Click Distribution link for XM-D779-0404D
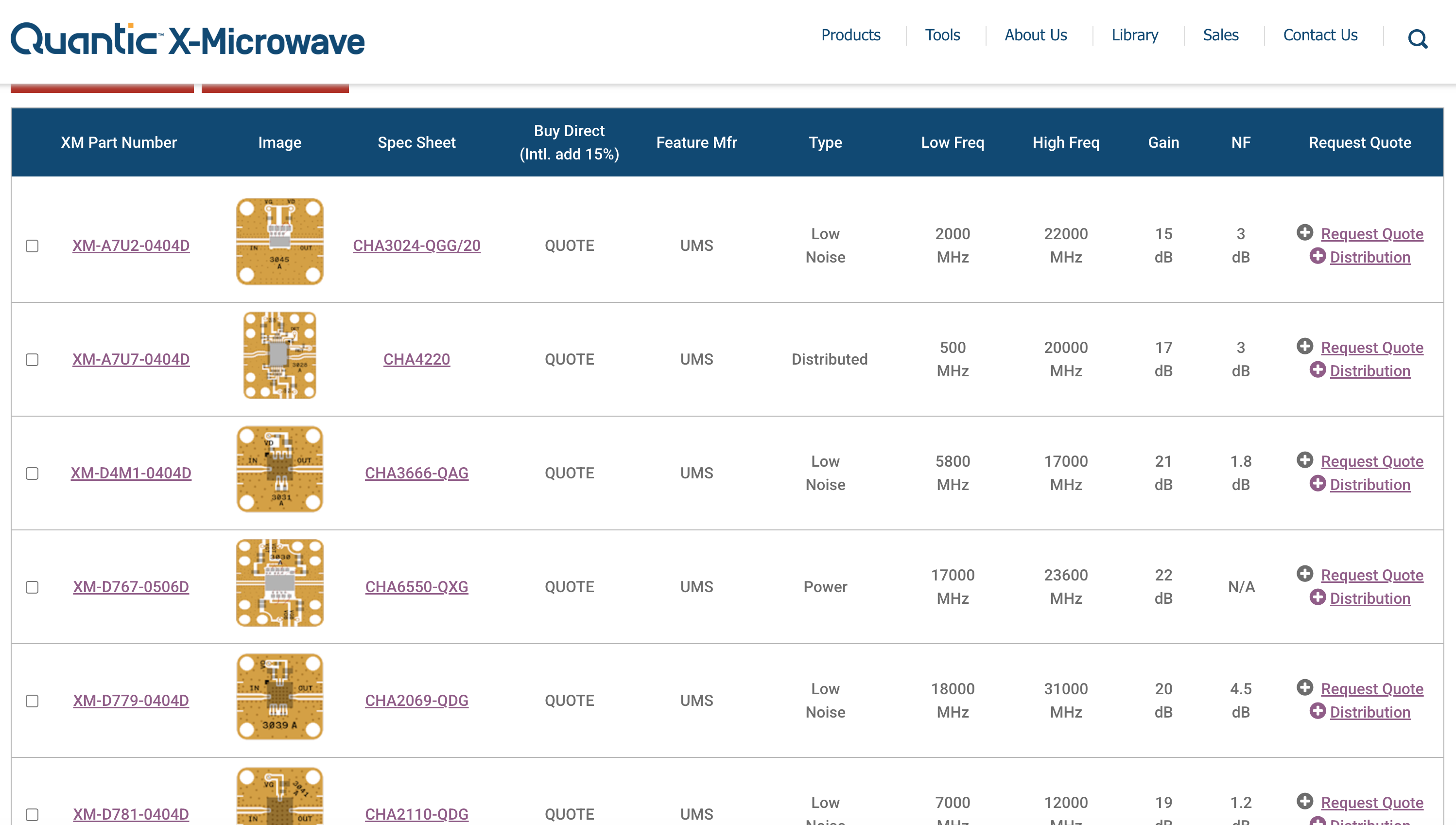The image size is (1456, 825). (1370, 712)
